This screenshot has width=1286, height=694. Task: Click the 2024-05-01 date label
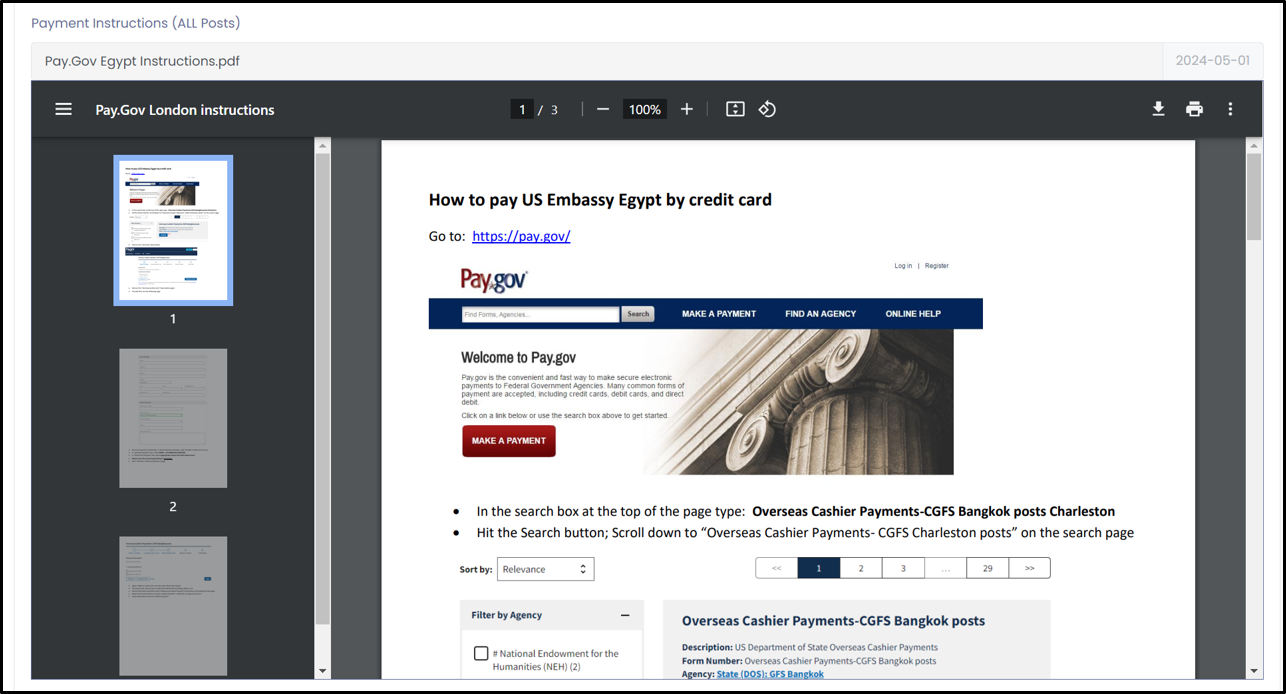click(1212, 61)
